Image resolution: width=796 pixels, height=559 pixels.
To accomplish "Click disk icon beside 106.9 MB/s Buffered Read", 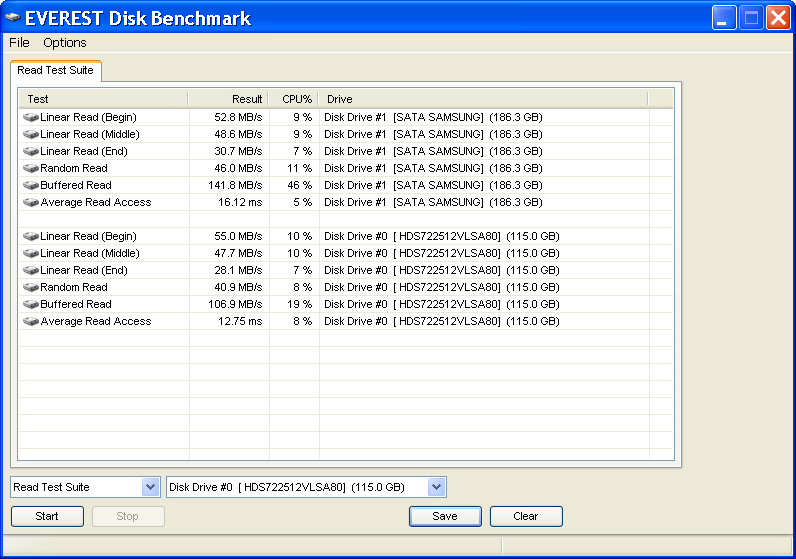I will (31, 305).
